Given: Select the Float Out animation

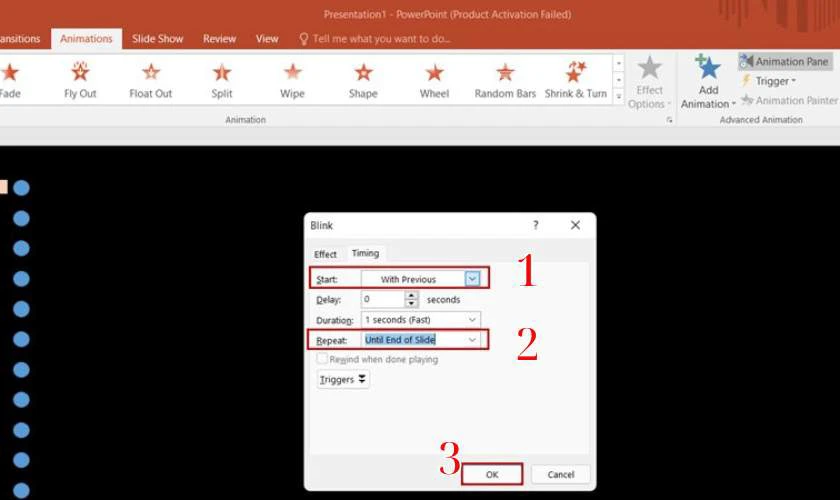Looking at the screenshot, I should pyautogui.click(x=151, y=80).
